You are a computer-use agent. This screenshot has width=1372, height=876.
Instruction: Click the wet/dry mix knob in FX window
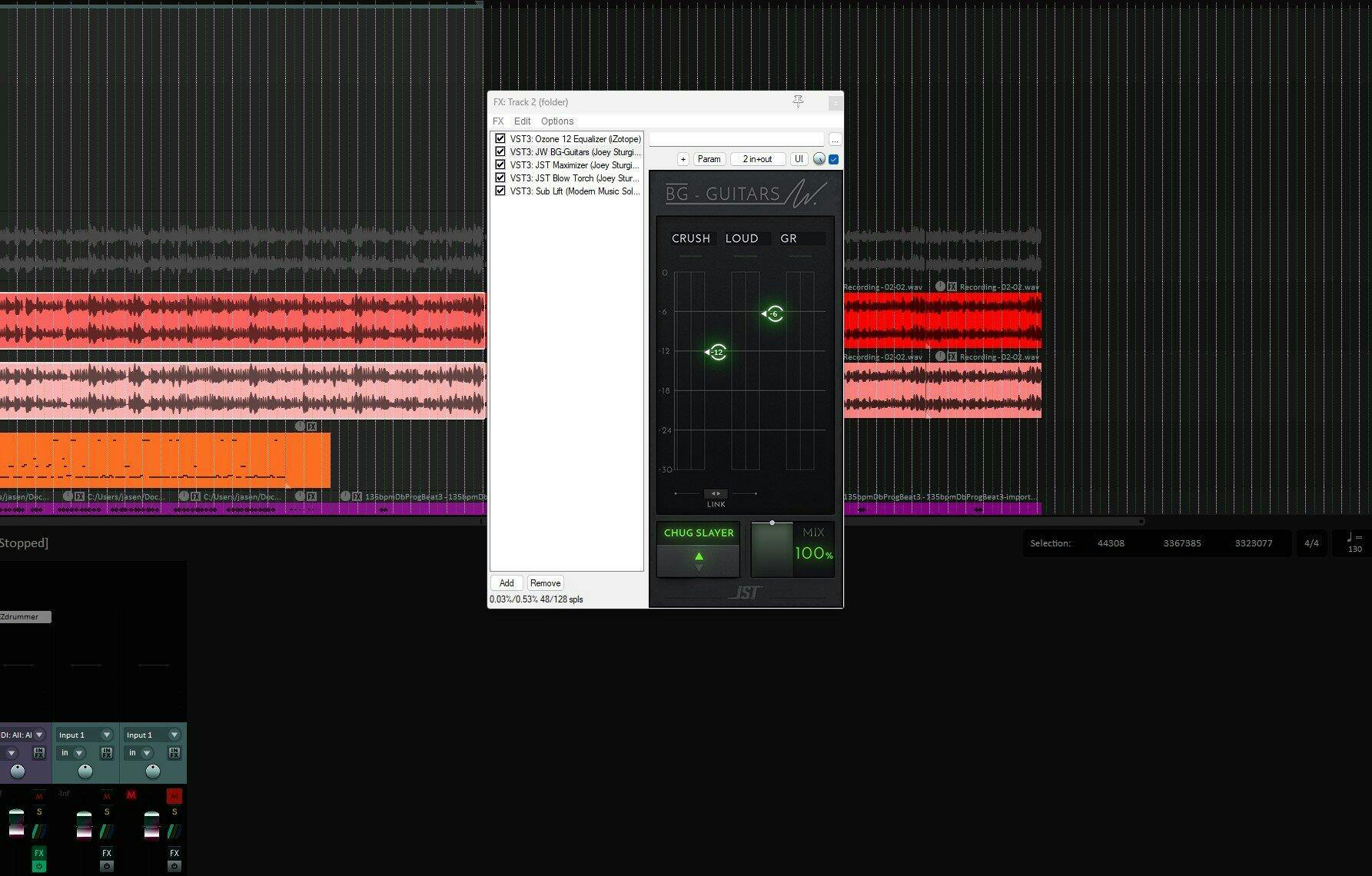pyautogui.click(x=819, y=159)
